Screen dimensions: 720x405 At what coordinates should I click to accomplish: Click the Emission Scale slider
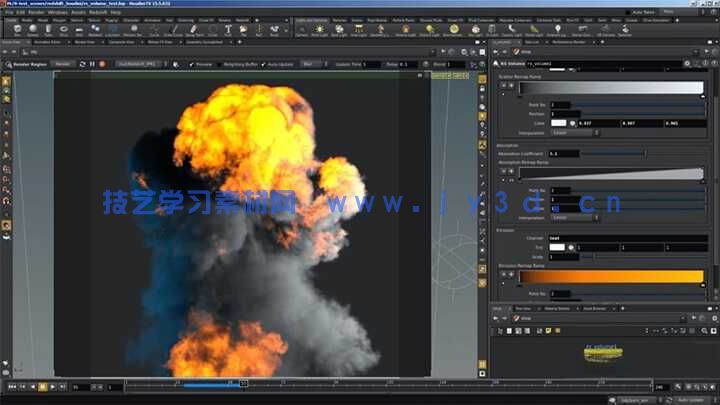(x=643, y=257)
